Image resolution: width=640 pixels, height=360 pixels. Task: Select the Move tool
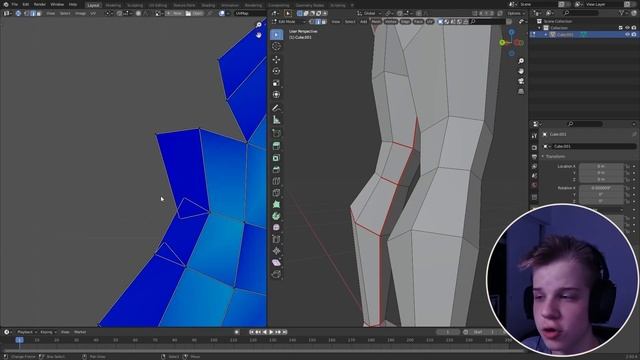276,60
